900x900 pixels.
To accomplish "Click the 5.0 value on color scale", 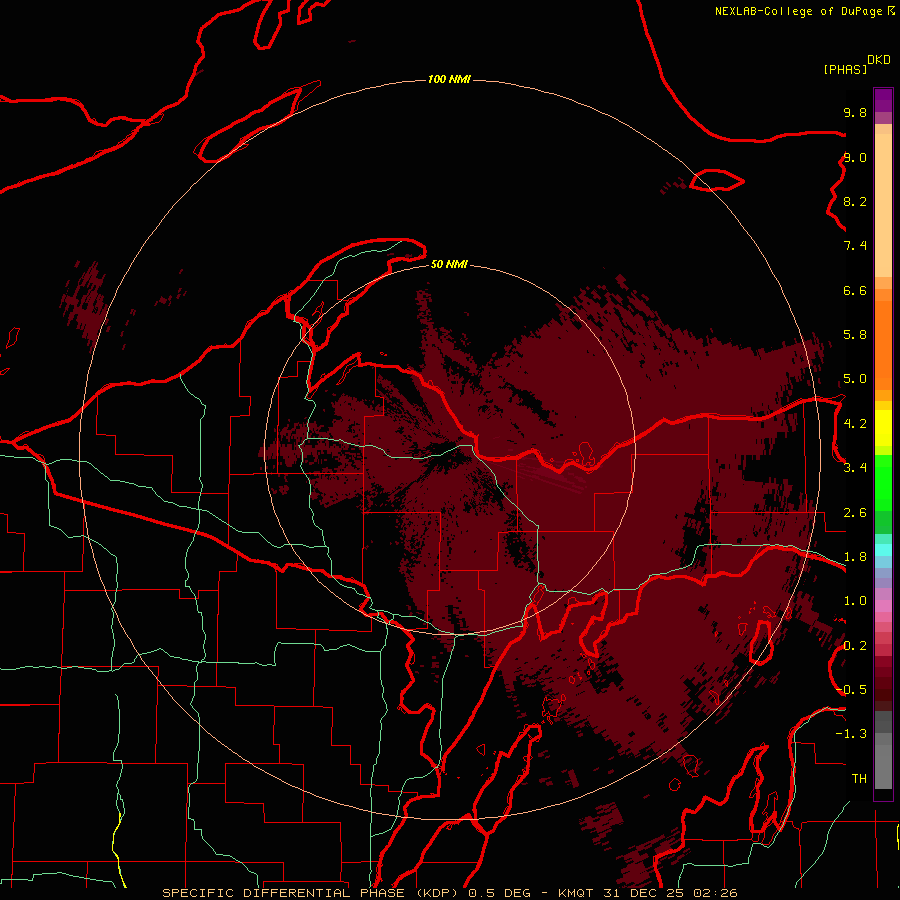I will pyautogui.click(x=855, y=379).
